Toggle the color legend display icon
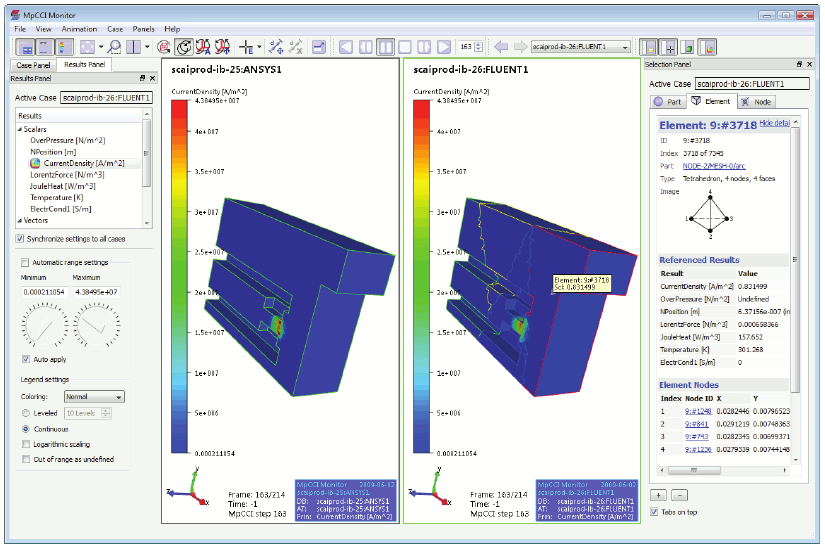 tap(63, 47)
